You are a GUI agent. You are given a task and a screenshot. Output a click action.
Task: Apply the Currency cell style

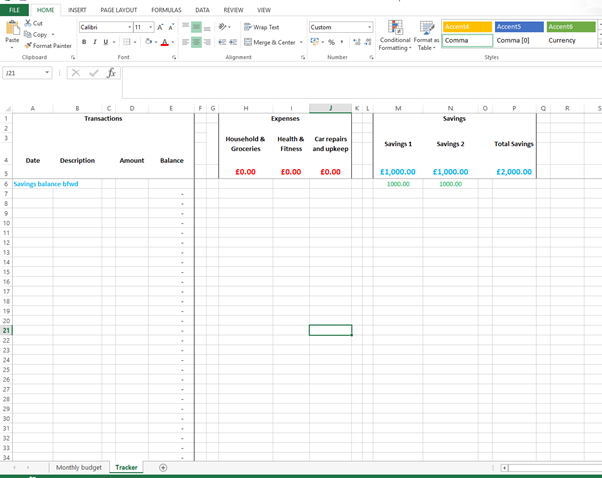click(x=571, y=41)
